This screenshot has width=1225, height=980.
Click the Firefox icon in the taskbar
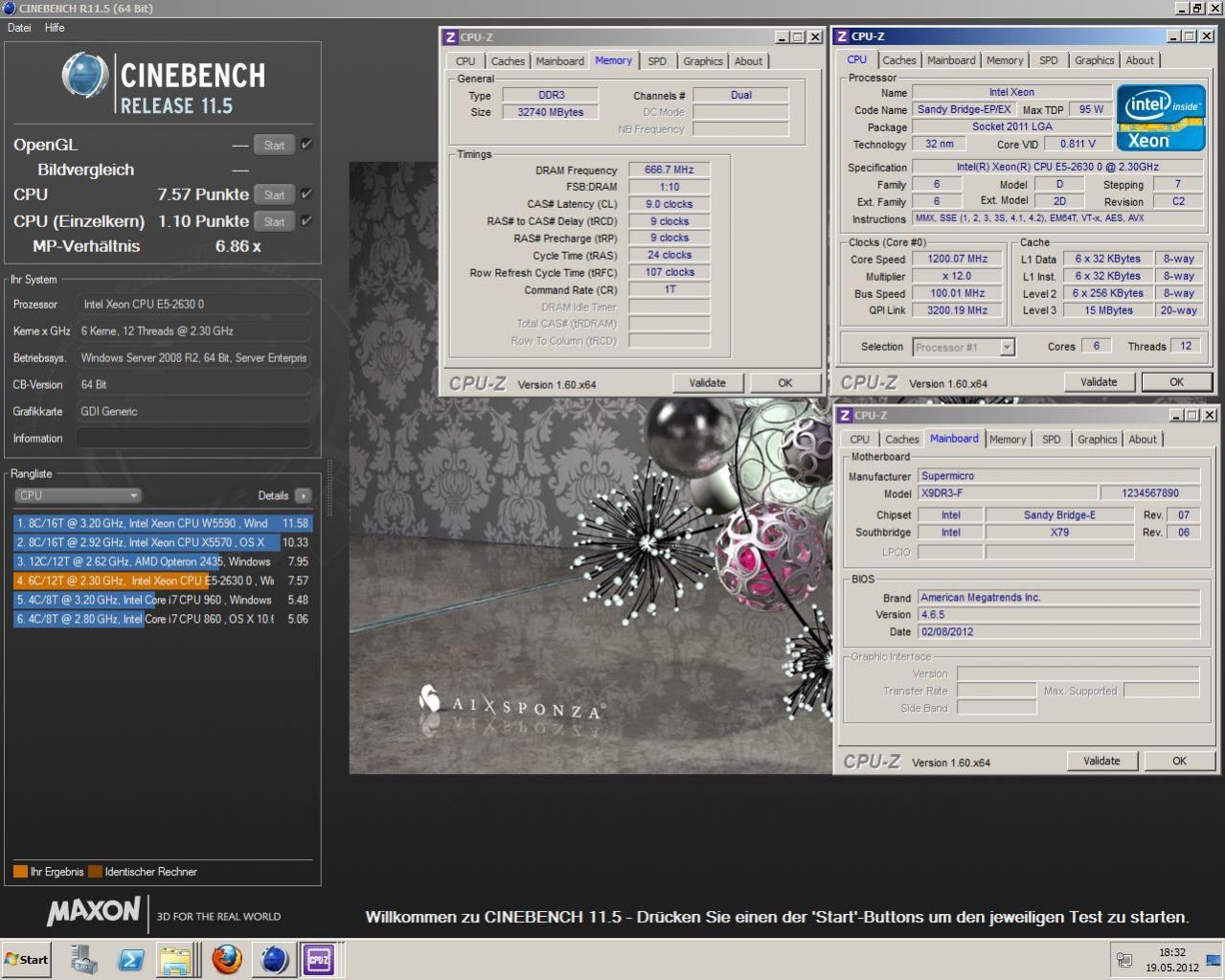pyautogui.click(x=227, y=959)
